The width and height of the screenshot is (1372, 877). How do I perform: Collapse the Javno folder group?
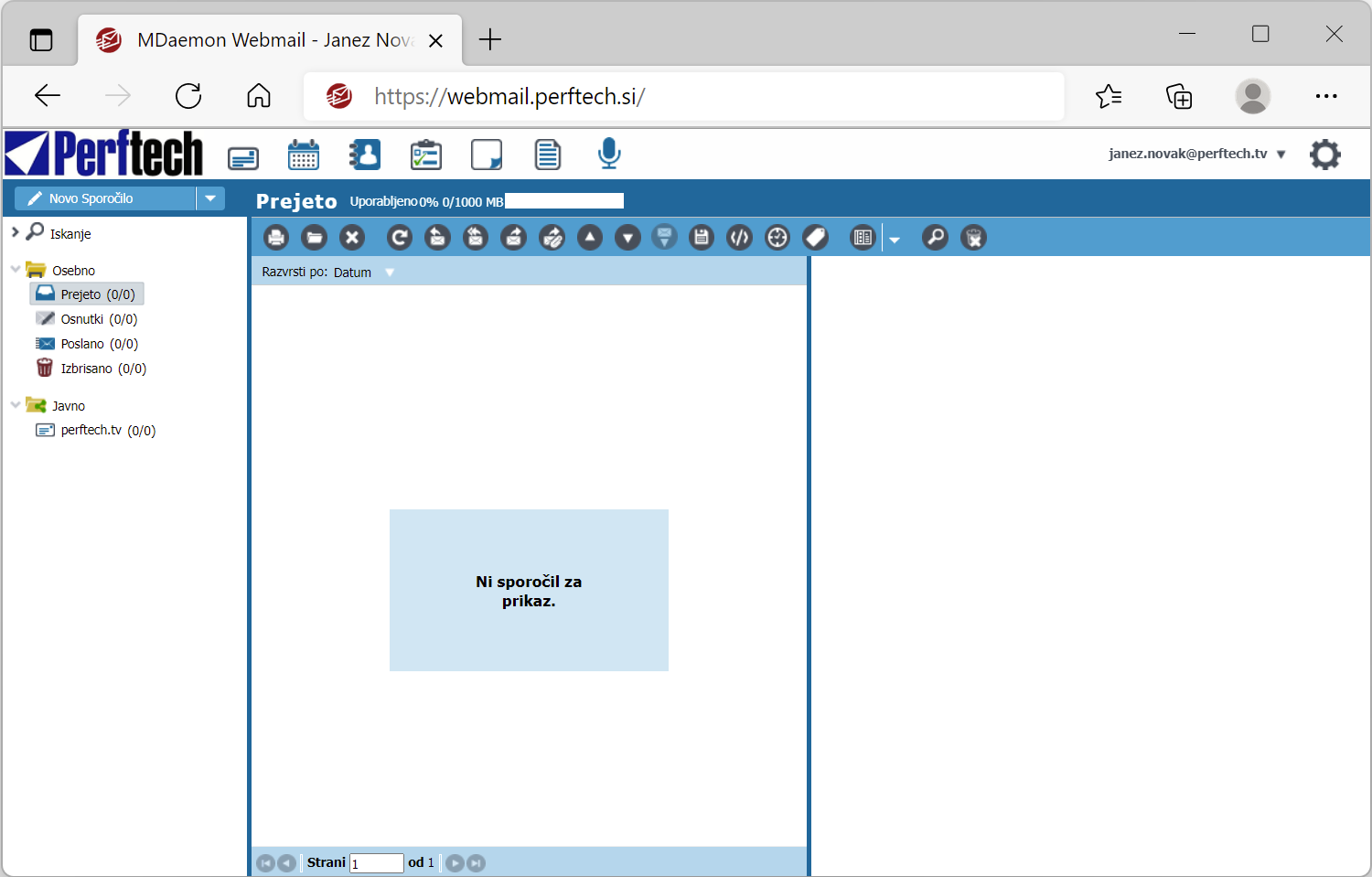pyautogui.click(x=15, y=404)
